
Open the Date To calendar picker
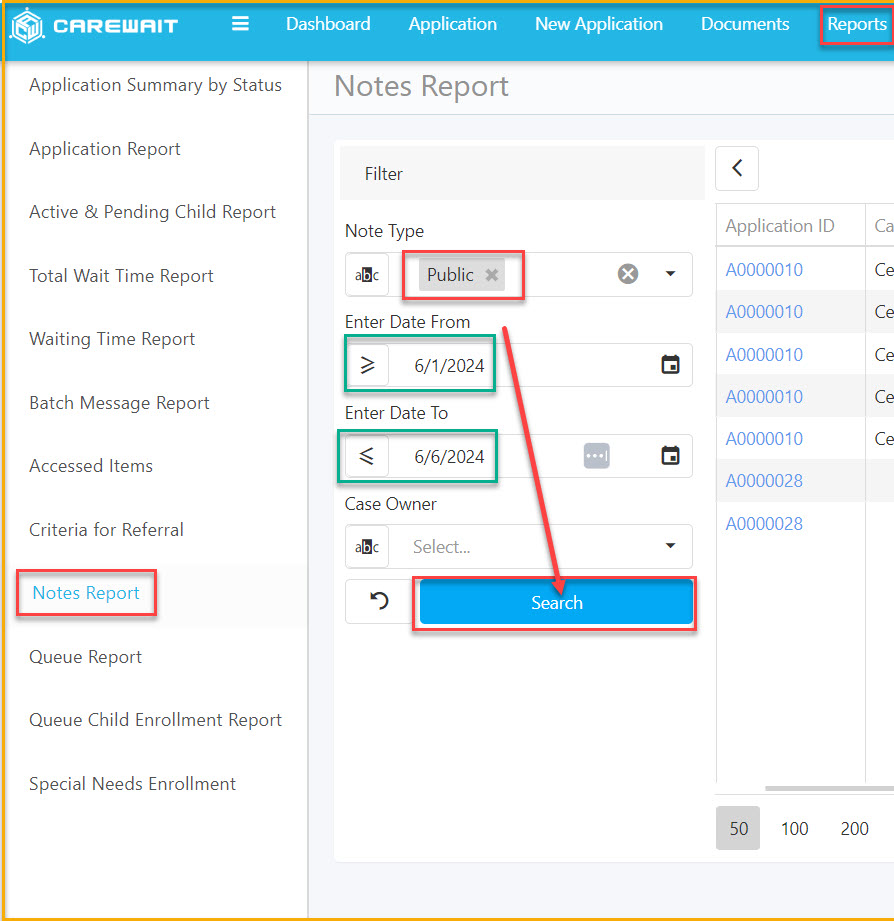pos(670,456)
